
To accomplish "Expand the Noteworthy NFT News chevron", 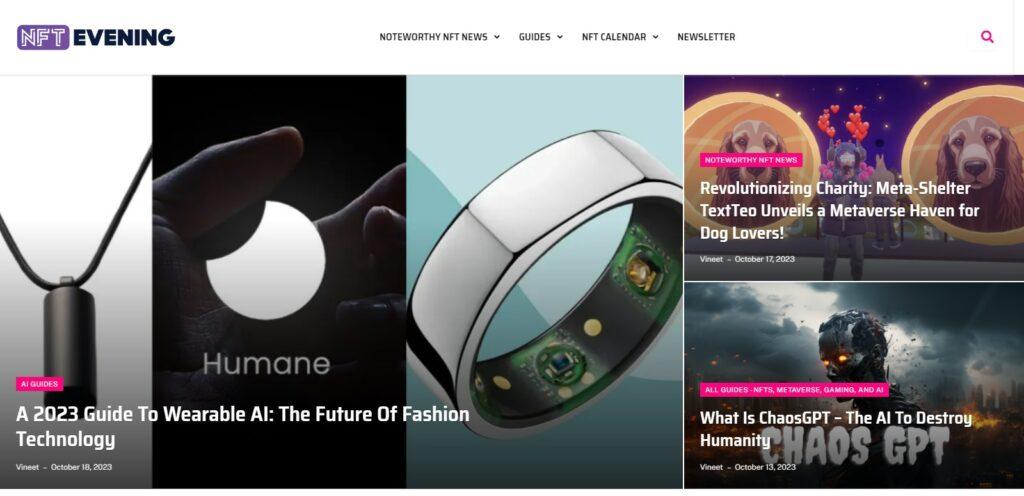I will pyautogui.click(x=497, y=37).
